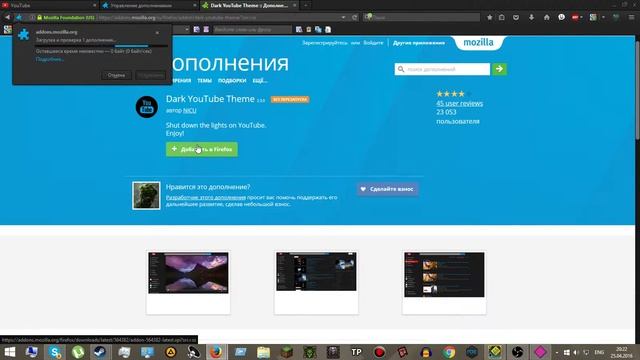640x360 pixels.
Task: Switch to the YouTube browser tab
Action: [49, 5]
